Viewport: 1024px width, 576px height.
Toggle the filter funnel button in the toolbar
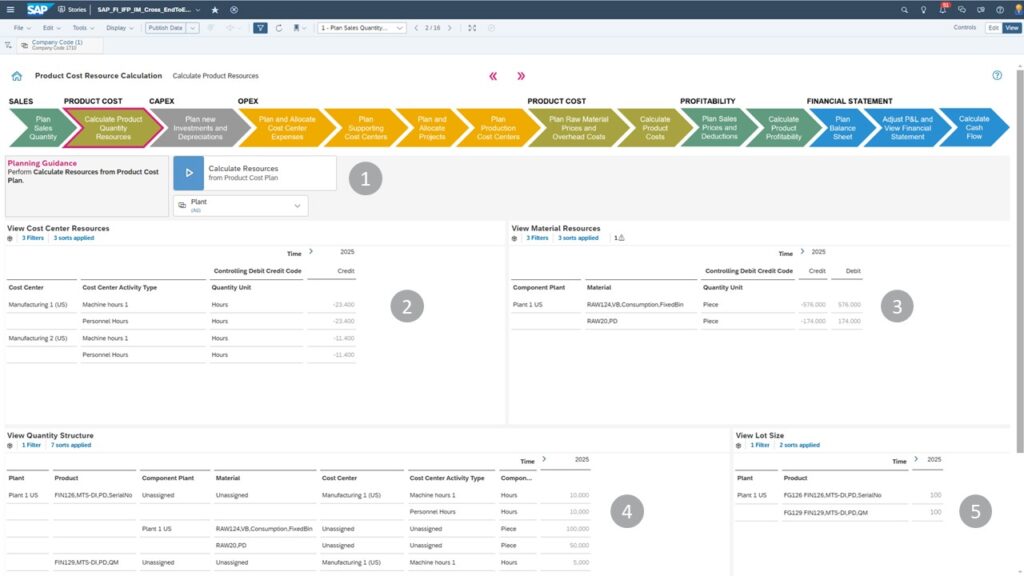(260, 28)
